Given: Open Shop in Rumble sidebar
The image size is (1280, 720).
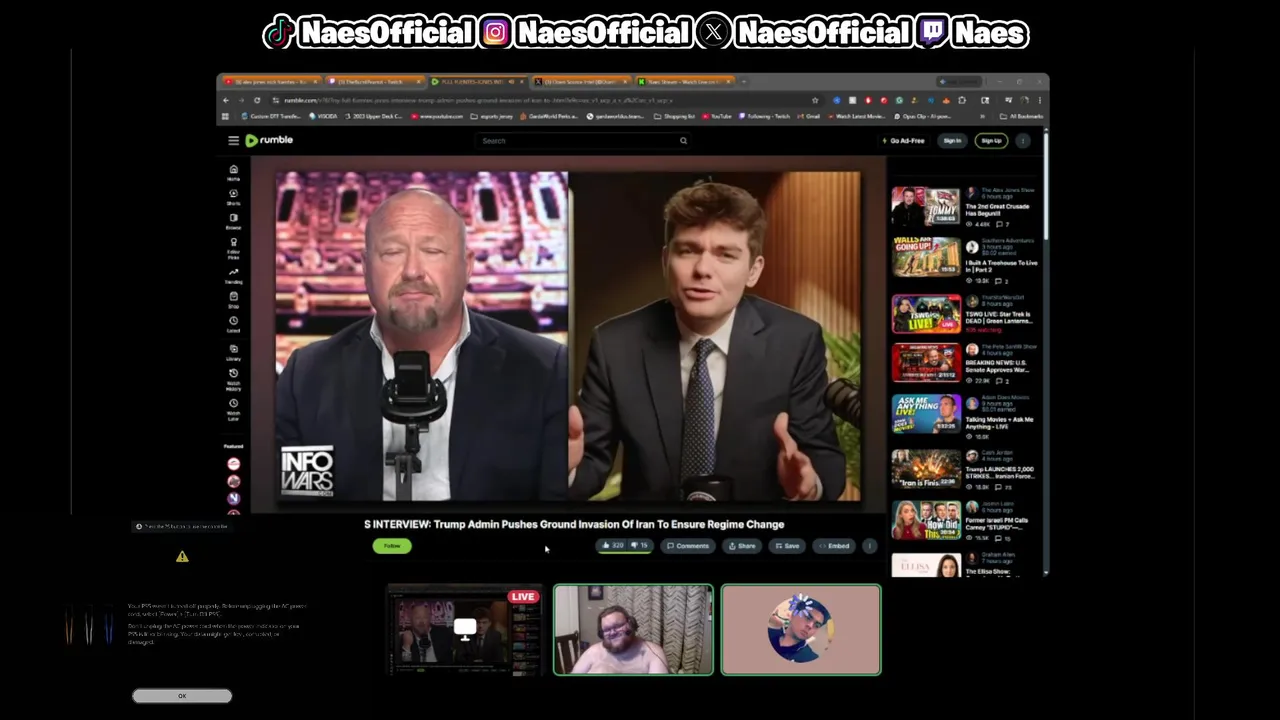Looking at the screenshot, I should [233, 300].
